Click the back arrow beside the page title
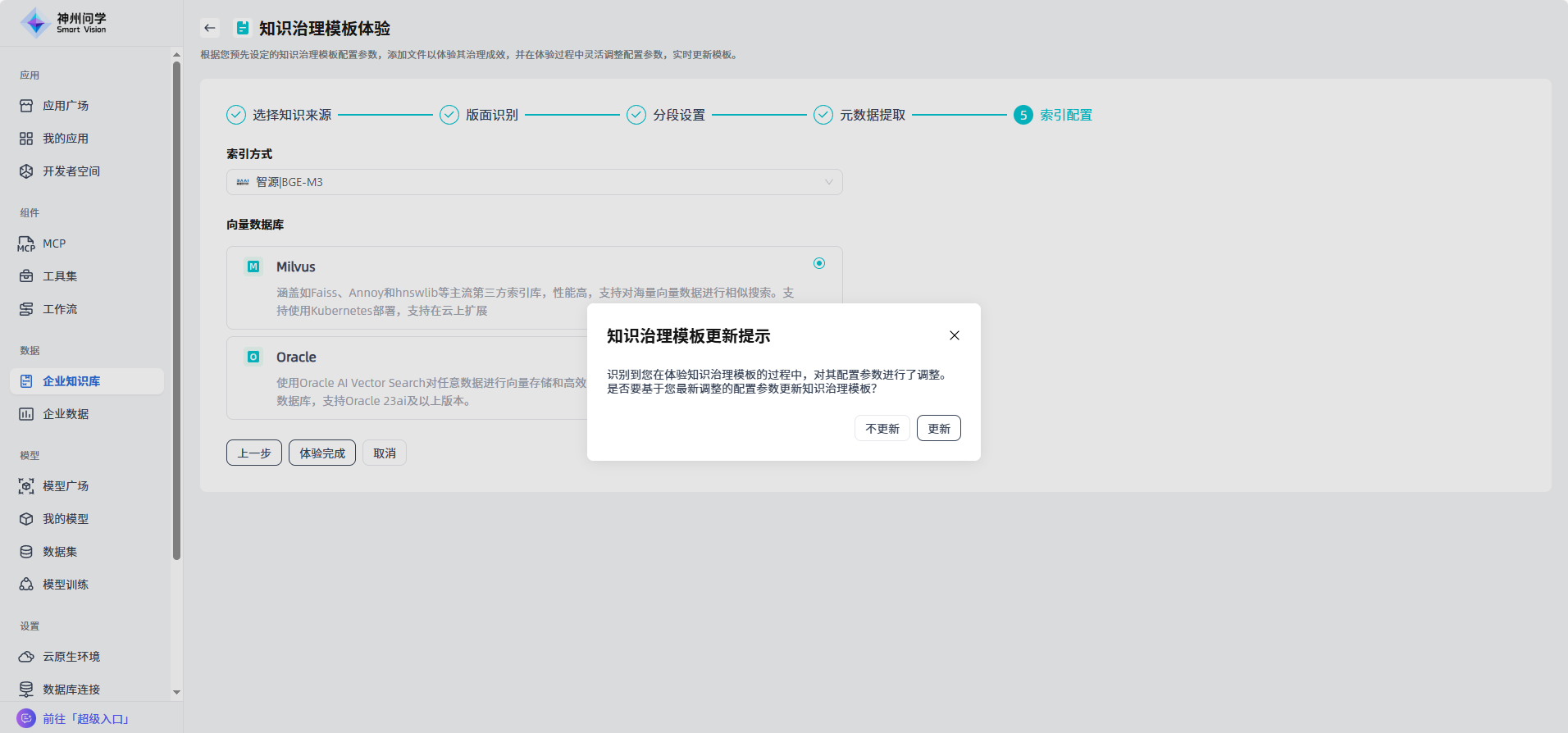 (x=210, y=28)
